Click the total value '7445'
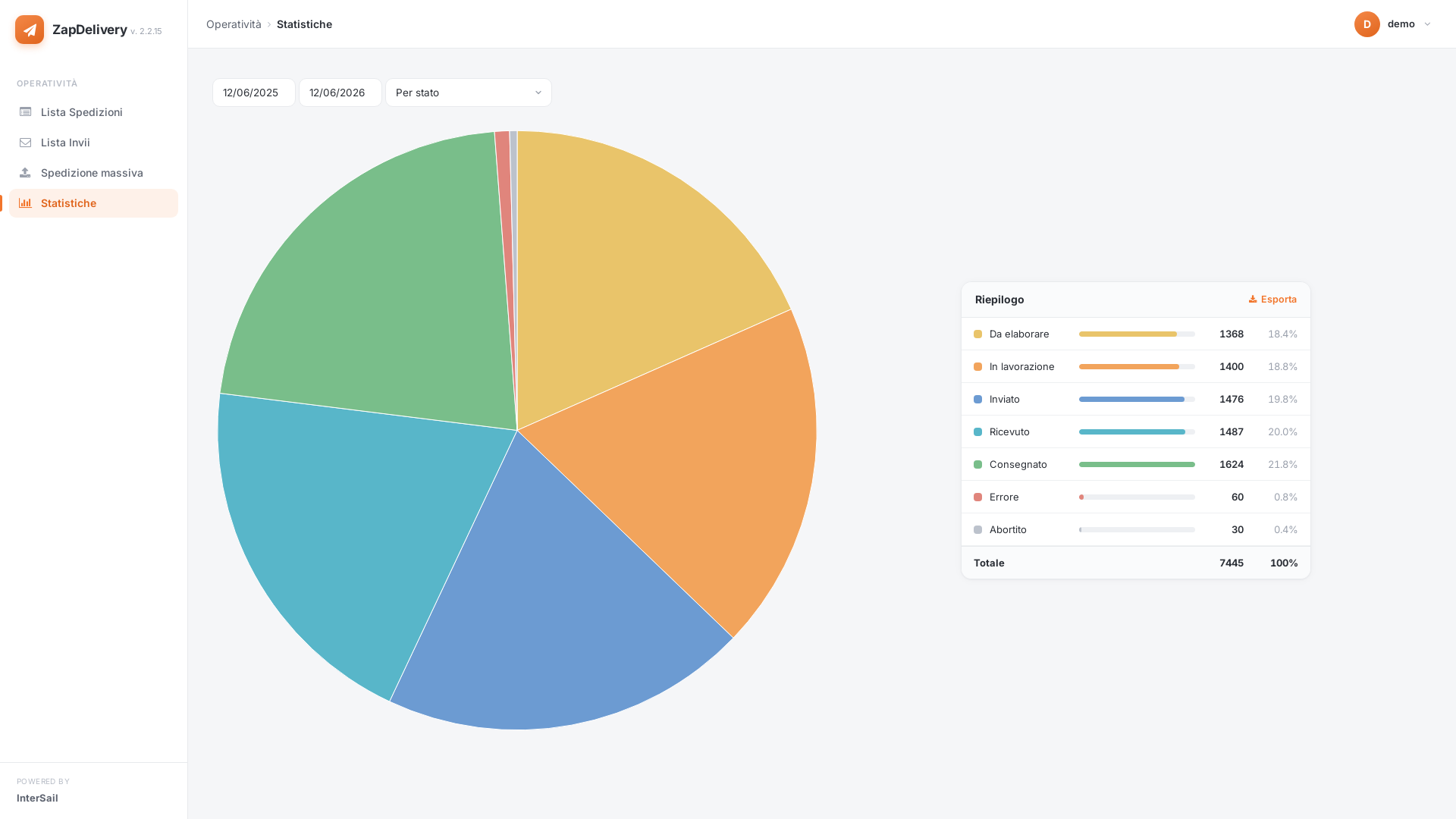The width and height of the screenshot is (1456, 819). pos(1231,563)
